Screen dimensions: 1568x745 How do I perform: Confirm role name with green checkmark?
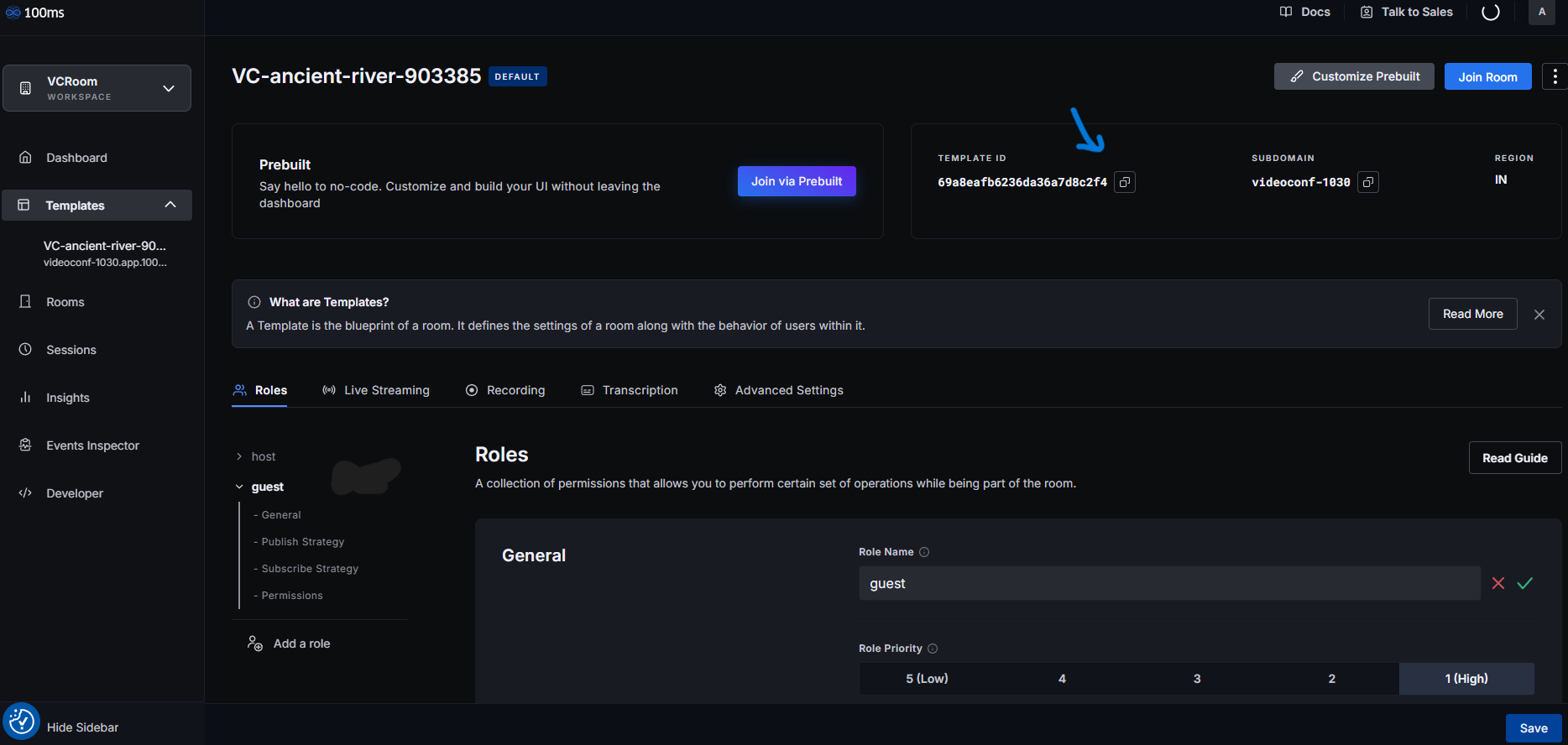(1524, 583)
